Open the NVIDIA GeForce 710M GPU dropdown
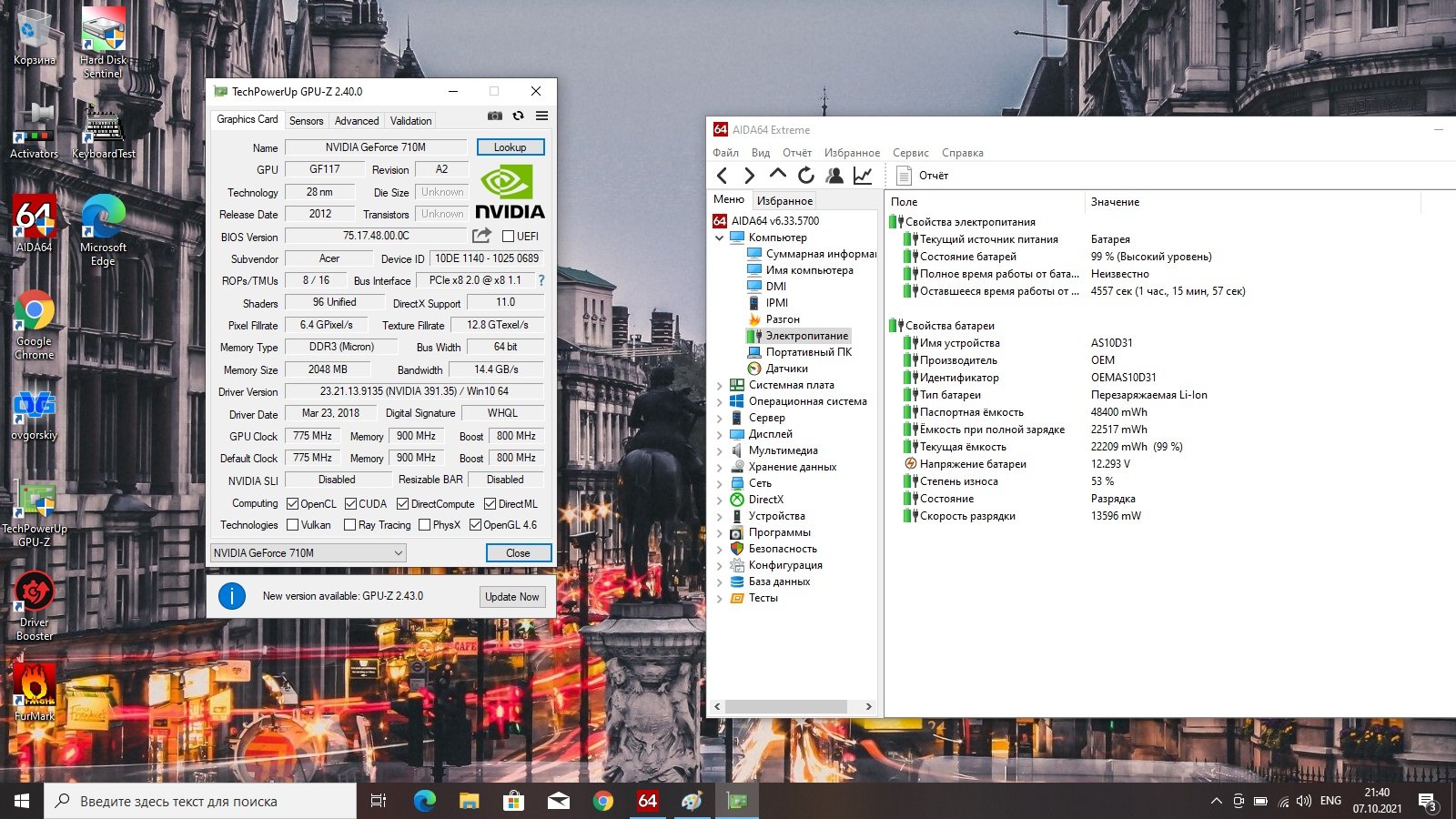Image resolution: width=1456 pixels, height=819 pixels. pos(308,553)
